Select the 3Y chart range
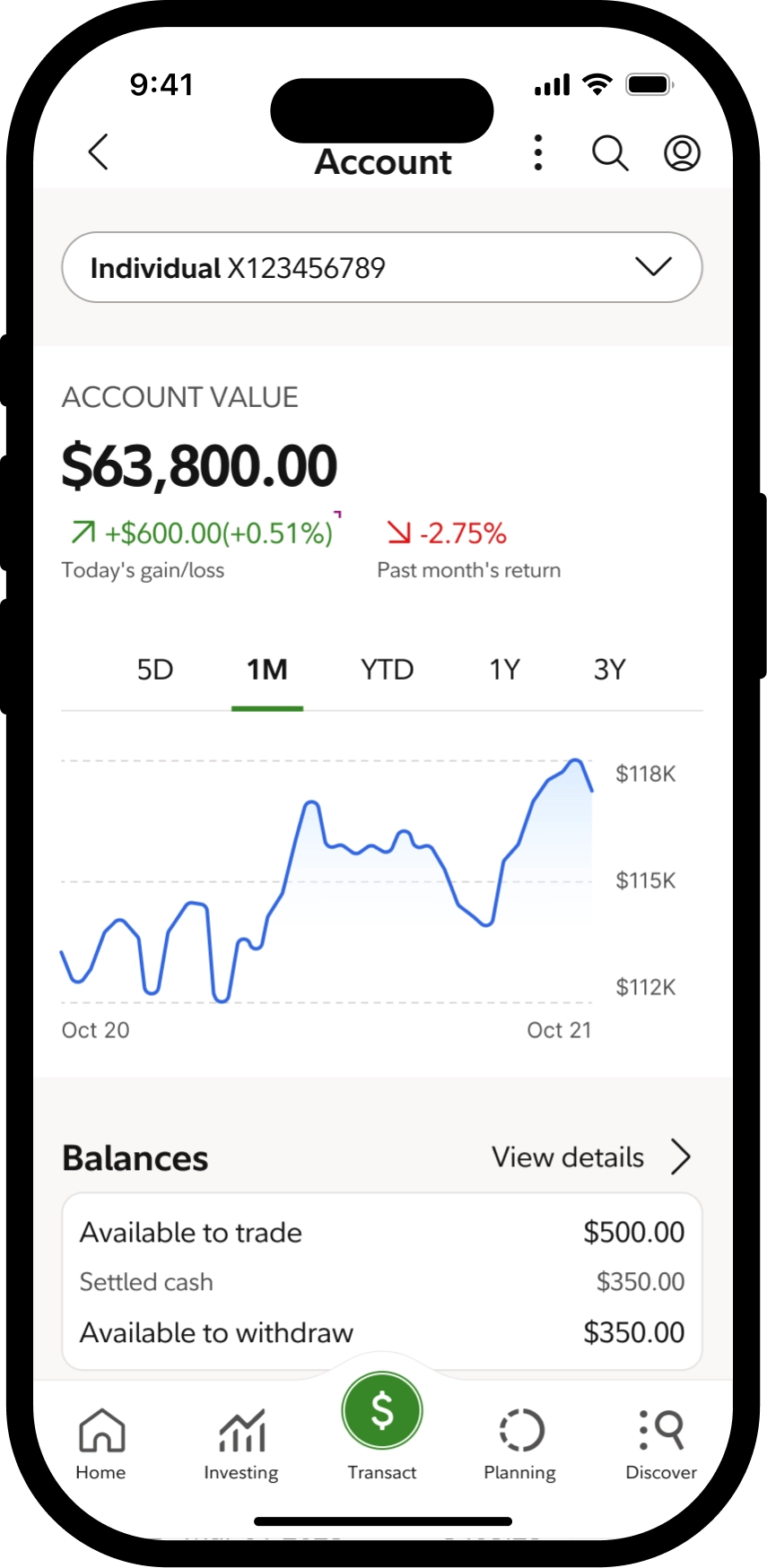 610,670
